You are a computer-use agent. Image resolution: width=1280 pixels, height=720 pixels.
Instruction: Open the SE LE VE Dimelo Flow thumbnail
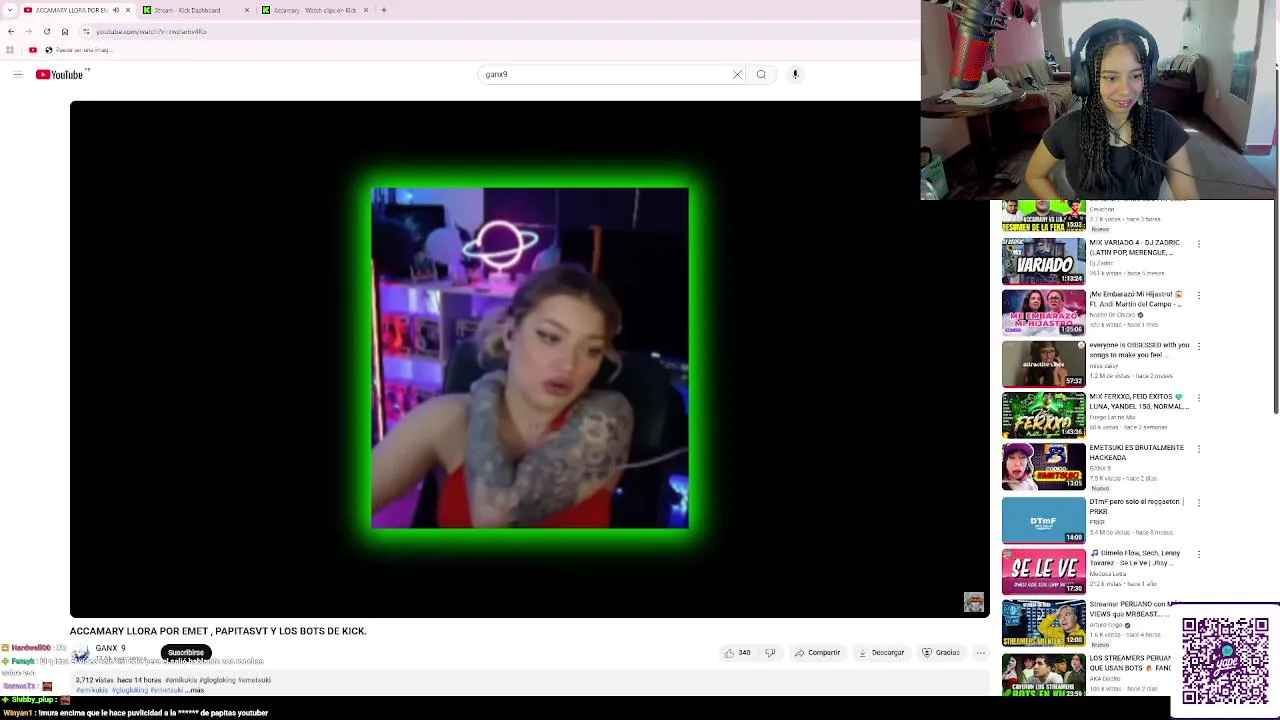pyautogui.click(x=1044, y=572)
